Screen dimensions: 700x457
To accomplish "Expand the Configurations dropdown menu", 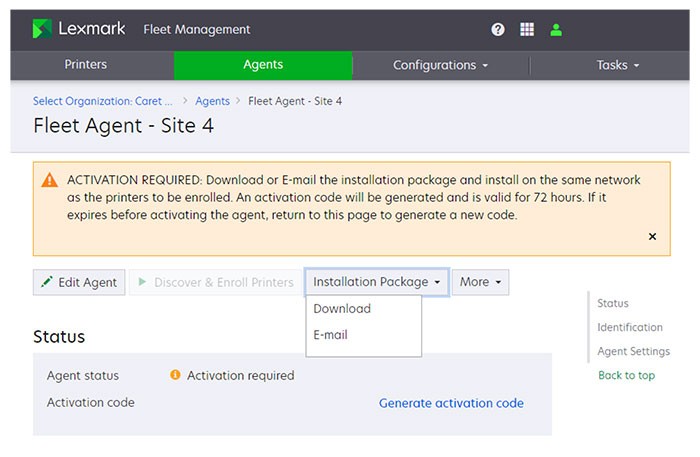I will click(x=440, y=65).
